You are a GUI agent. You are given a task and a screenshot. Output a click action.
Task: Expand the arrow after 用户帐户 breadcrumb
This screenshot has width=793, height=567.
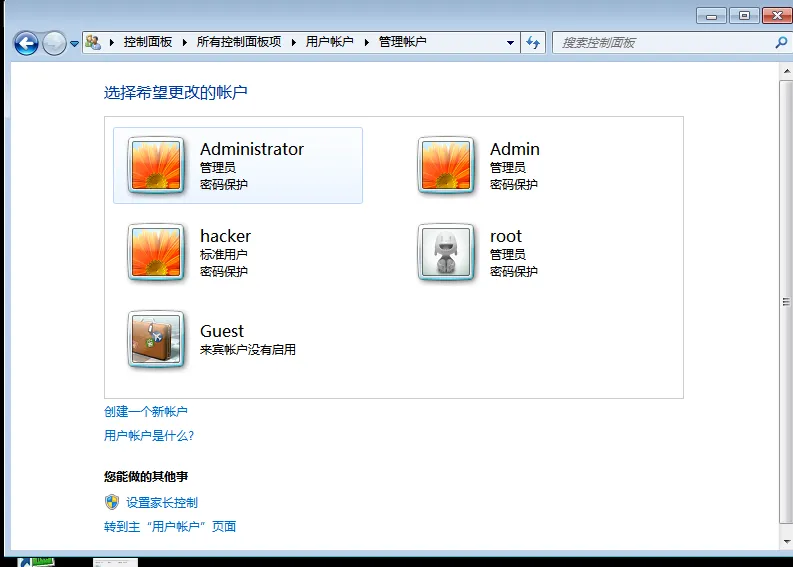coord(367,42)
